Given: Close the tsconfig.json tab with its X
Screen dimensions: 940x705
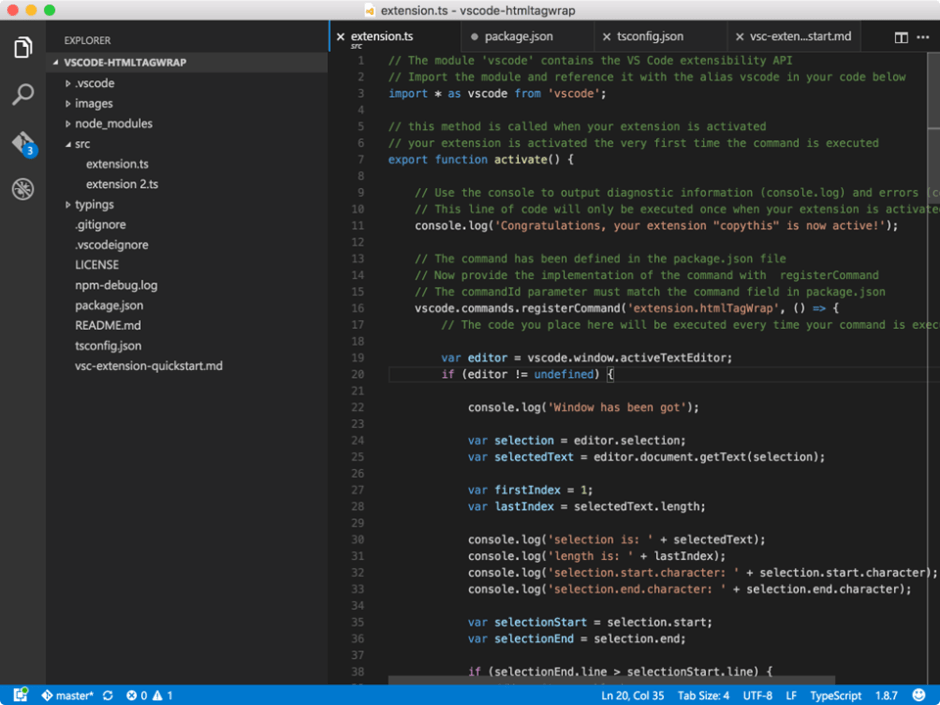Looking at the screenshot, I should click(x=607, y=37).
